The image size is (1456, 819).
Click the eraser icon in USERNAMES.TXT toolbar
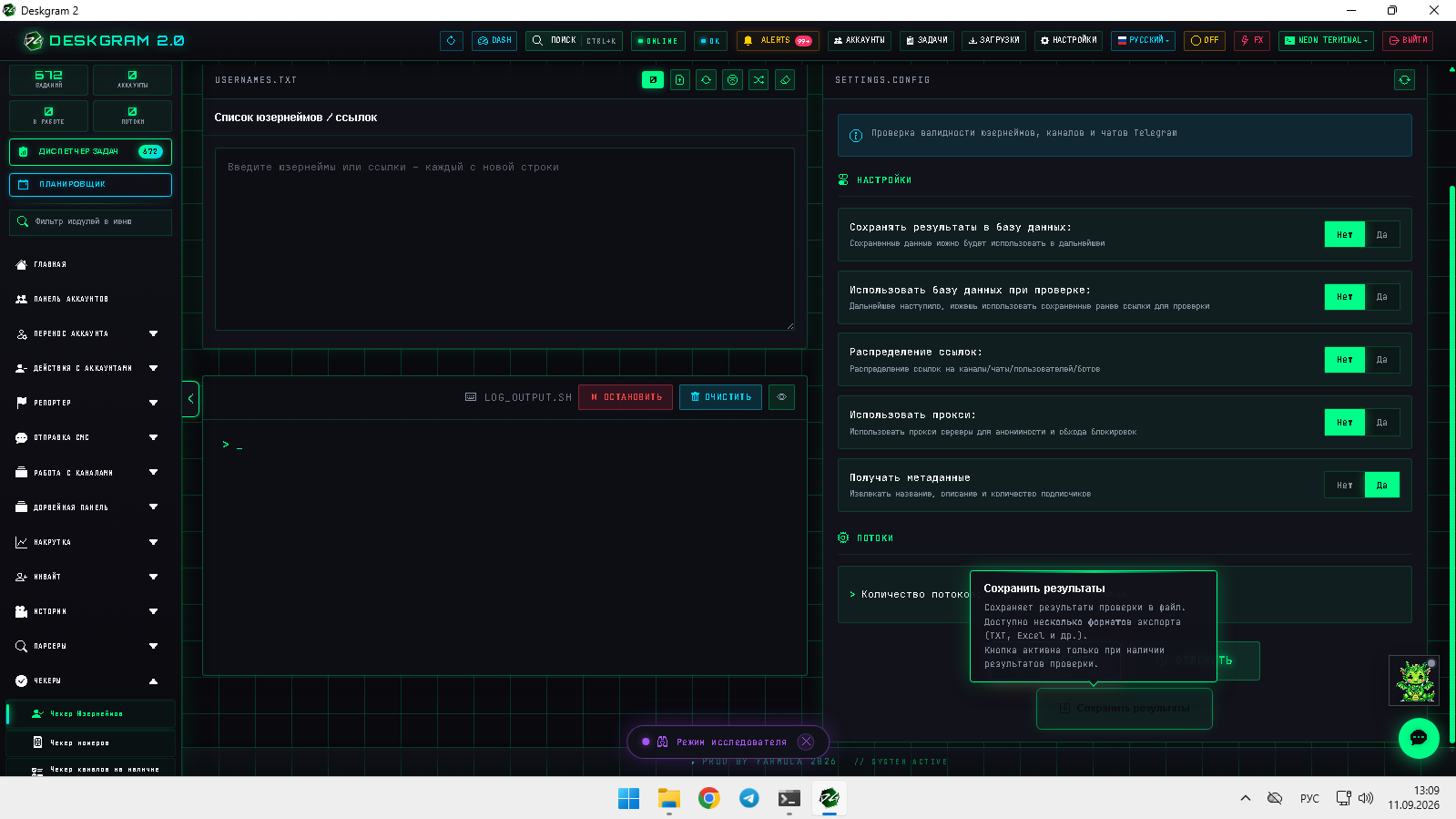(x=785, y=80)
